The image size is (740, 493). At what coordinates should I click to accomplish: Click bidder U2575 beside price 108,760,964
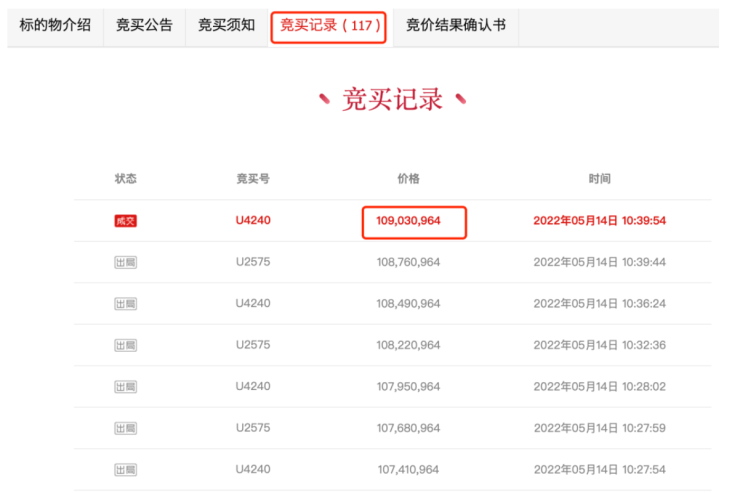pyautogui.click(x=253, y=262)
